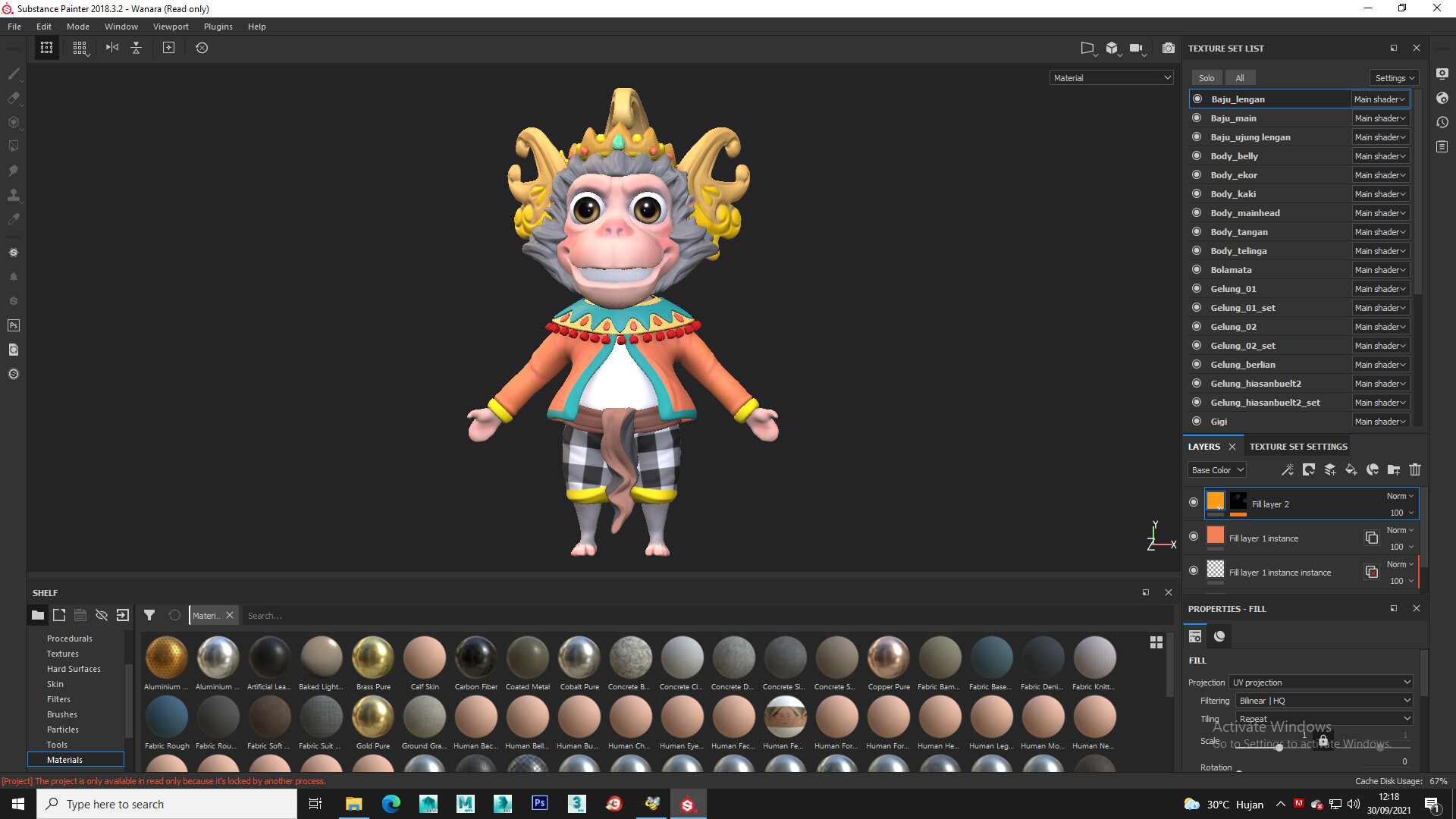
Task: Open the Material channel dropdown in viewport
Action: [x=1112, y=77]
